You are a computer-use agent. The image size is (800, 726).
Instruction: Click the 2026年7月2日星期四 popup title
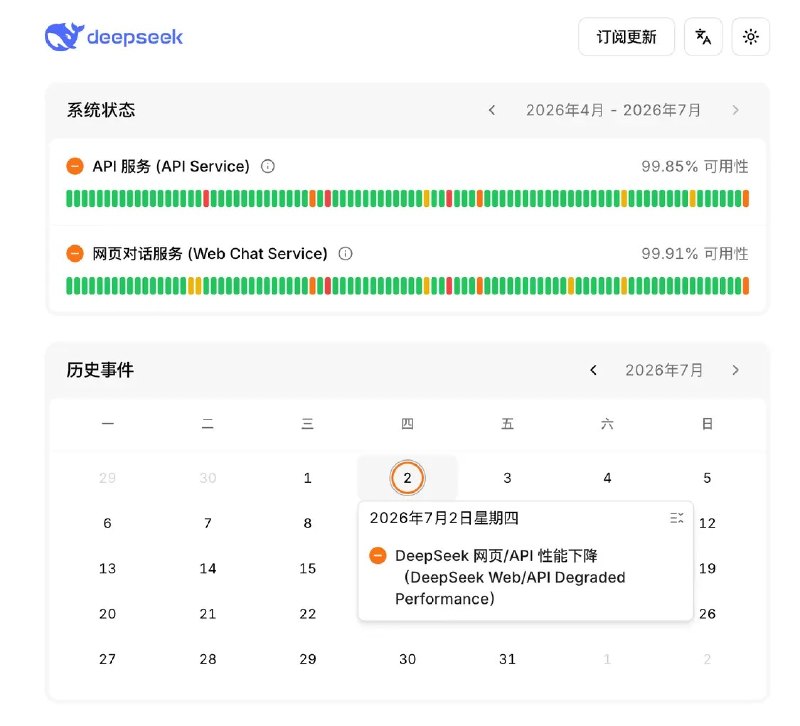[x=444, y=518]
